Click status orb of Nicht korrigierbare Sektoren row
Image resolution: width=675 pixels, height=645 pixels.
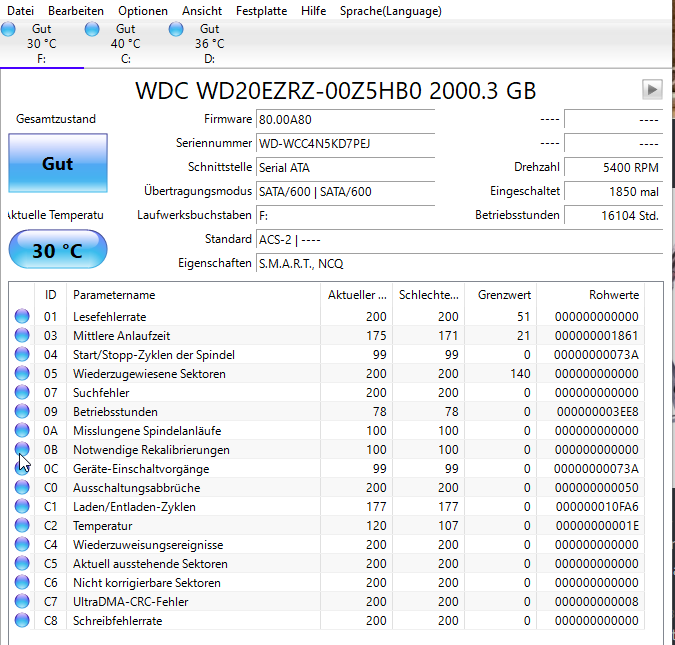click(22, 582)
